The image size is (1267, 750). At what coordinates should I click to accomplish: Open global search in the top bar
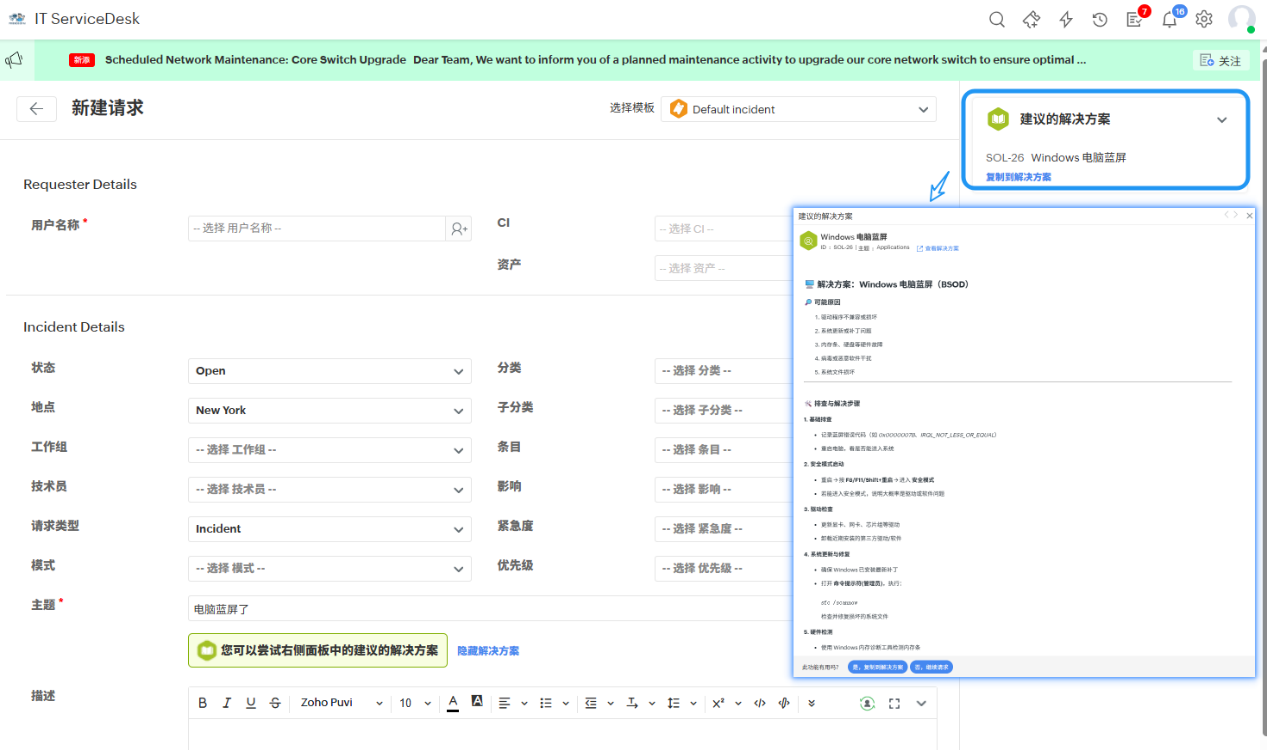[996, 19]
